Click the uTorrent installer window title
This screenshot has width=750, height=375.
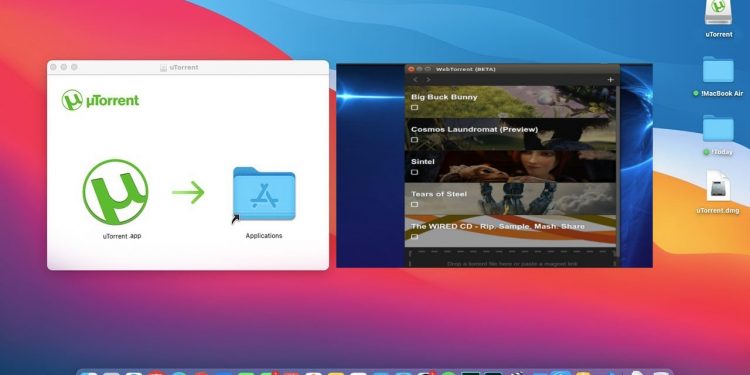184,67
